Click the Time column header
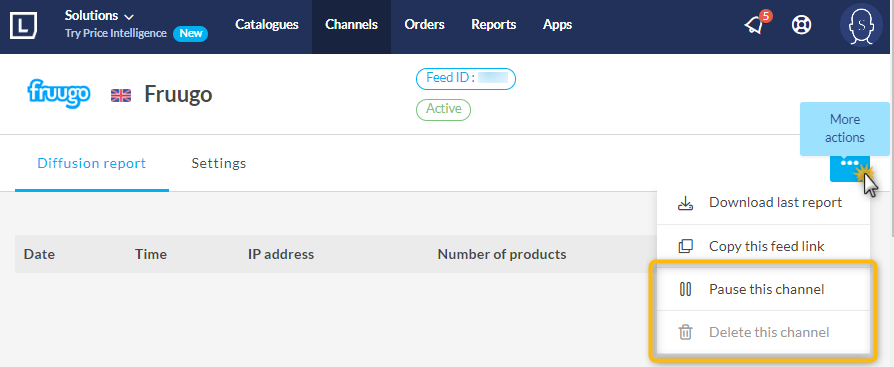 (151, 254)
